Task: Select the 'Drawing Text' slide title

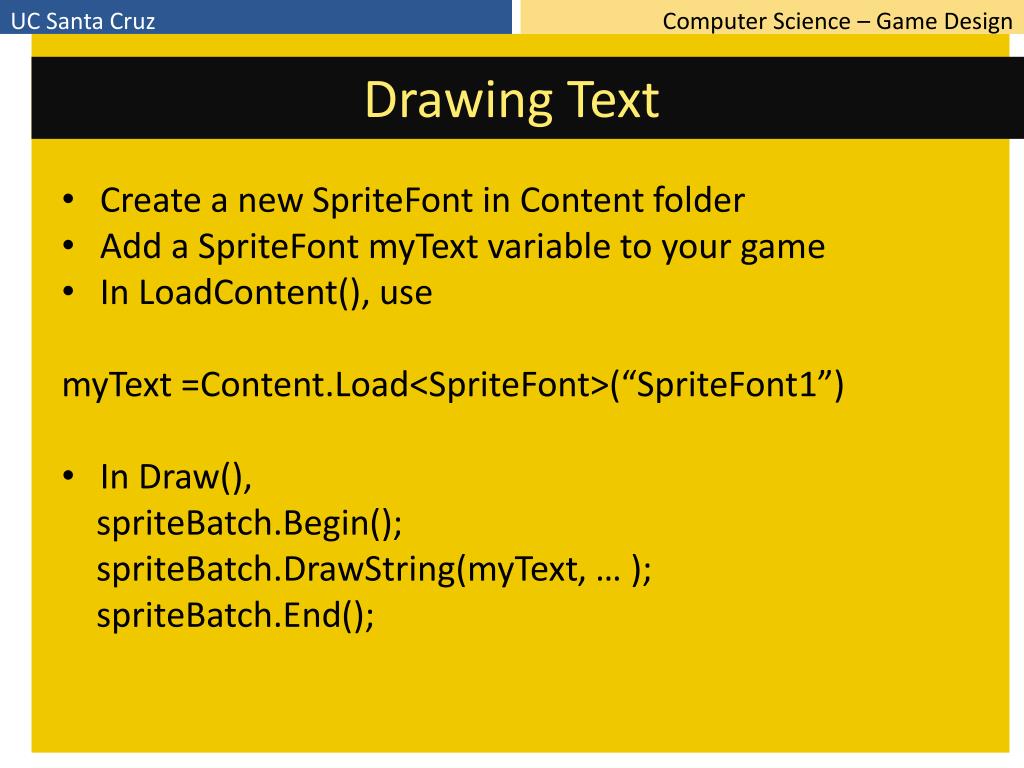Action: [511, 100]
